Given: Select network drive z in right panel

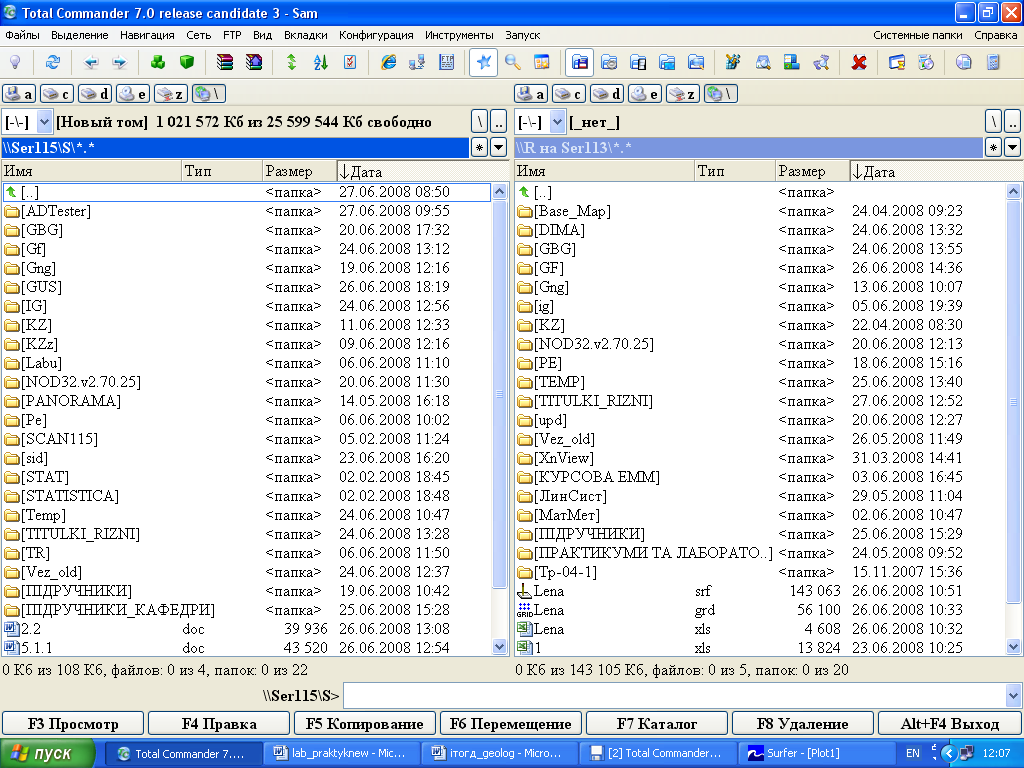Looking at the screenshot, I should [682, 94].
